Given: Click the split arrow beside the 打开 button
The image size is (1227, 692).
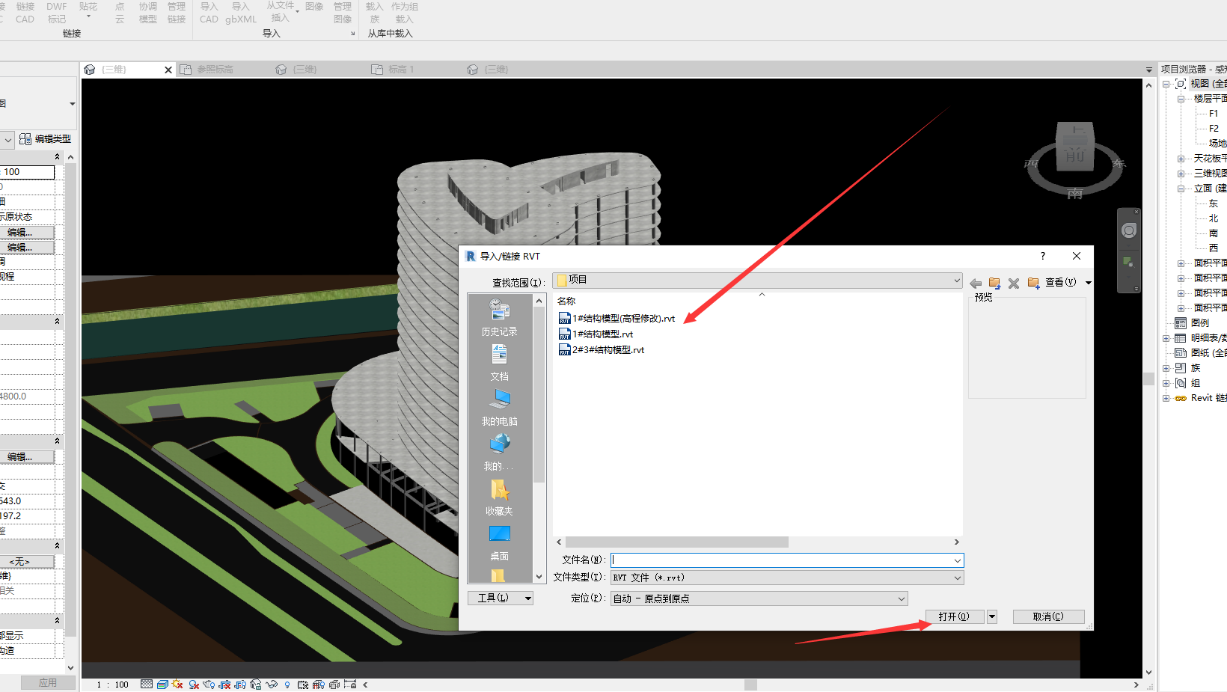Looking at the screenshot, I should [x=992, y=617].
